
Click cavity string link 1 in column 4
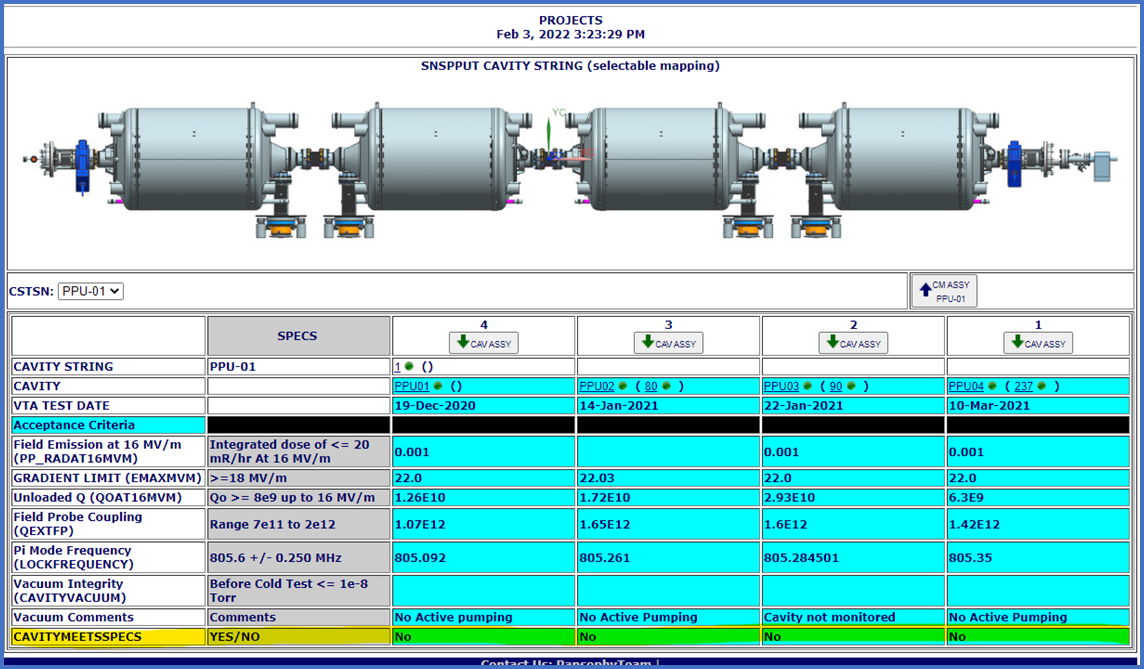(x=397, y=367)
